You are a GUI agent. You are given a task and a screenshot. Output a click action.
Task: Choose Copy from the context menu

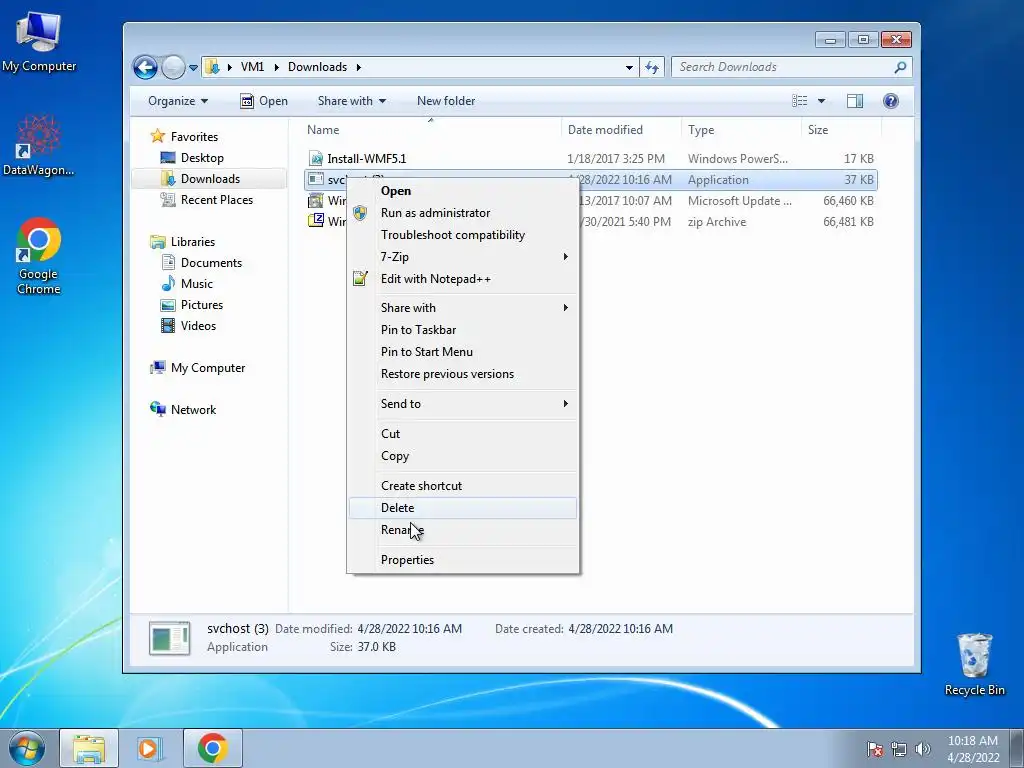(x=462, y=456)
